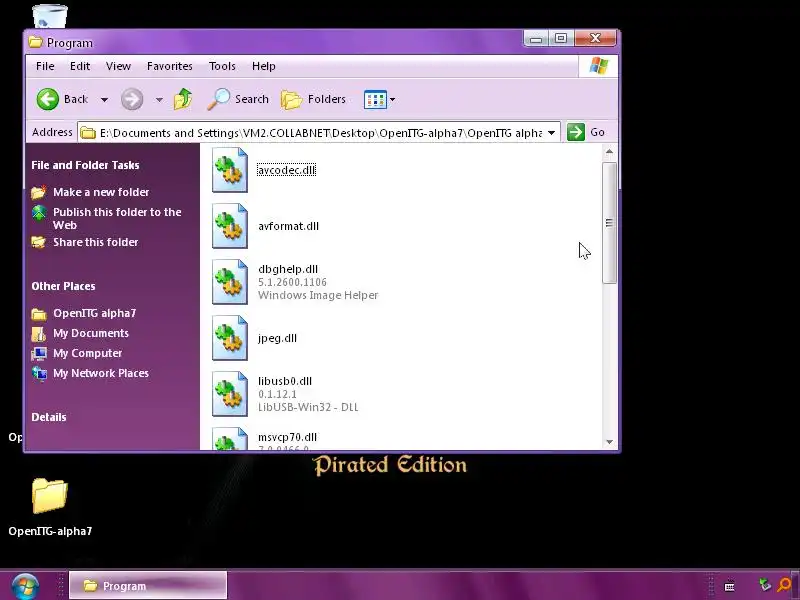Click the msvcp70.dll file name

287,437
